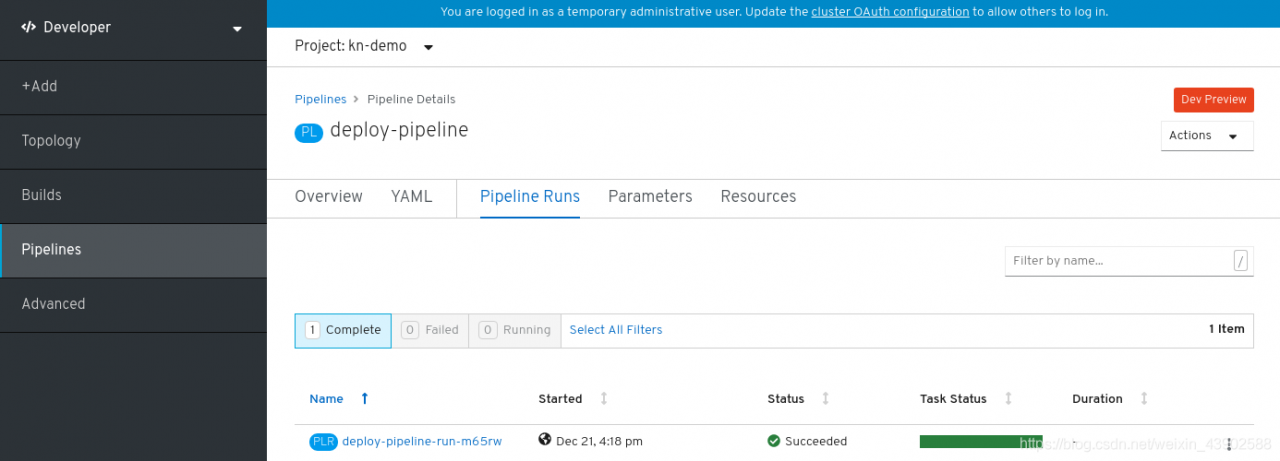Open kebab menu for deploy-pipeline-run-m65rw
The height and width of the screenshot is (461, 1280).
[x=1229, y=442]
